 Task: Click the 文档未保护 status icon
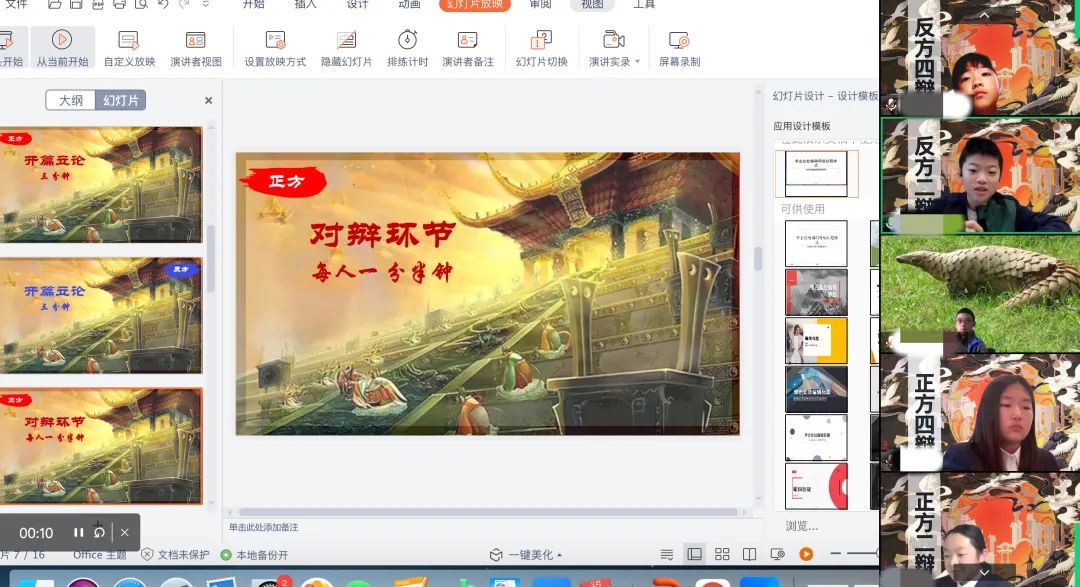(x=147, y=555)
